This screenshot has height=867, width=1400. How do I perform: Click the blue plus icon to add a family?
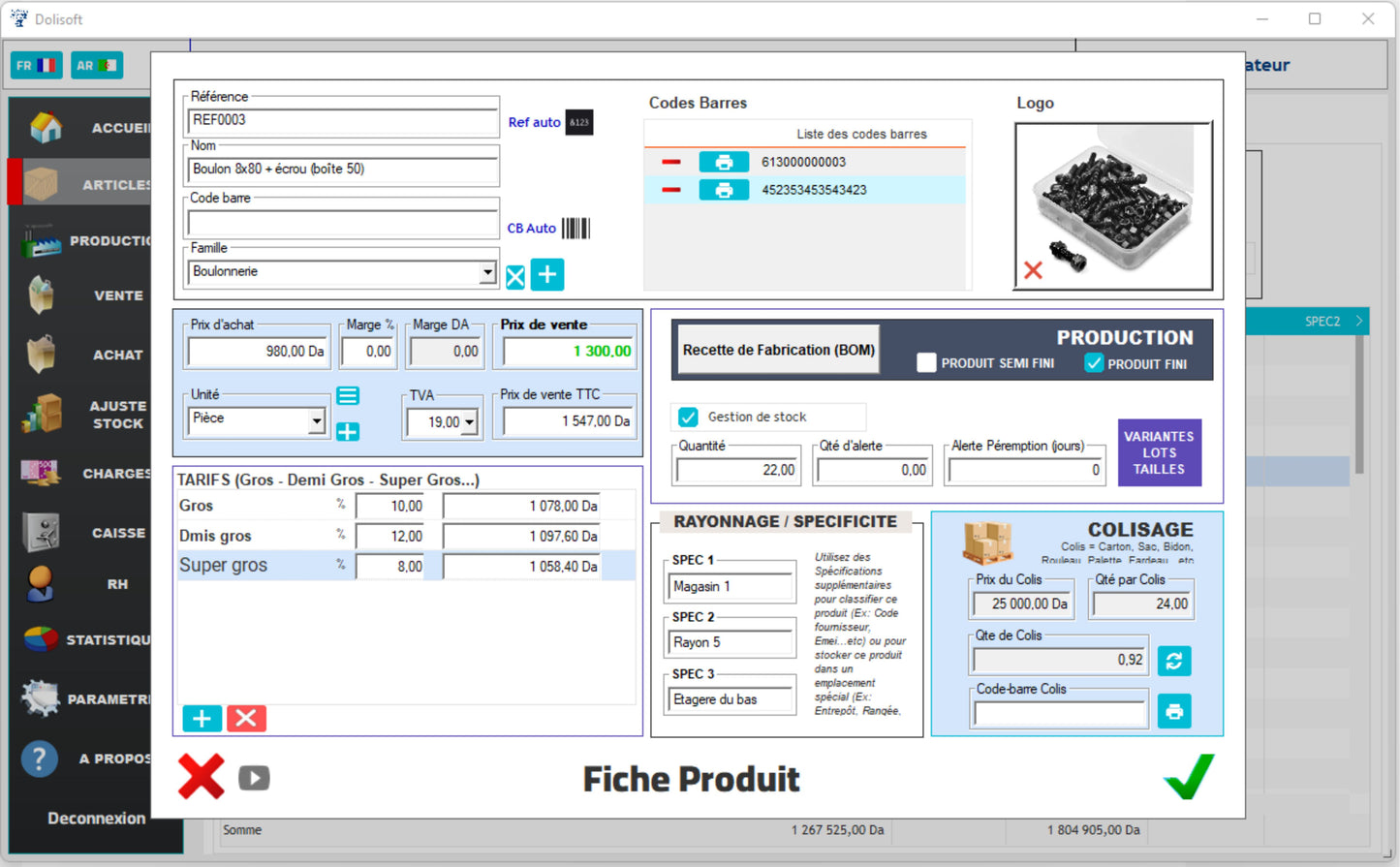click(x=546, y=275)
